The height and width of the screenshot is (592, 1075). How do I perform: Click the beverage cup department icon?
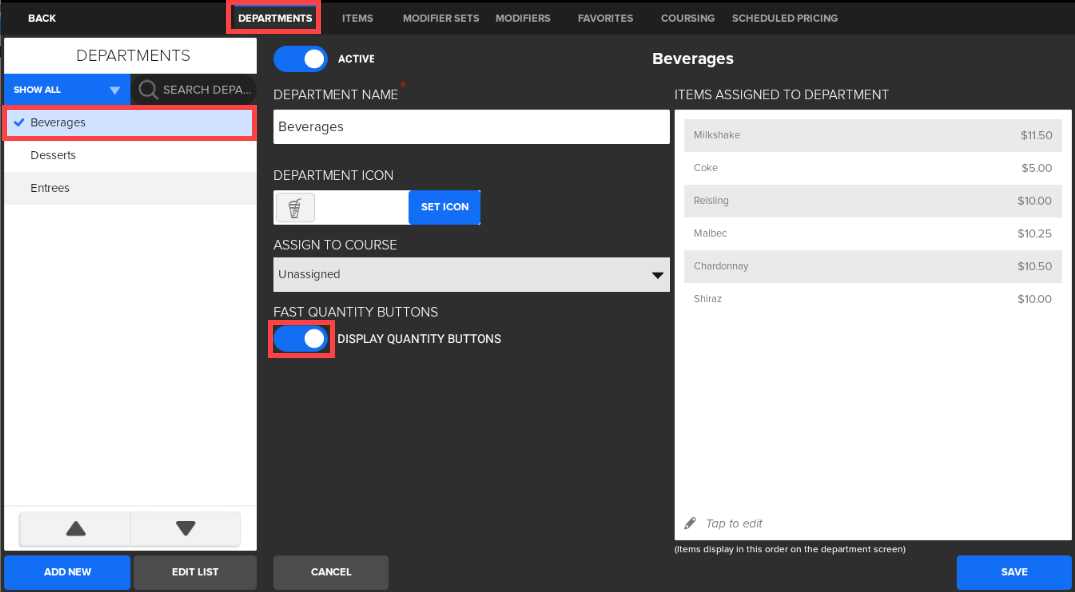coord(294,207)
